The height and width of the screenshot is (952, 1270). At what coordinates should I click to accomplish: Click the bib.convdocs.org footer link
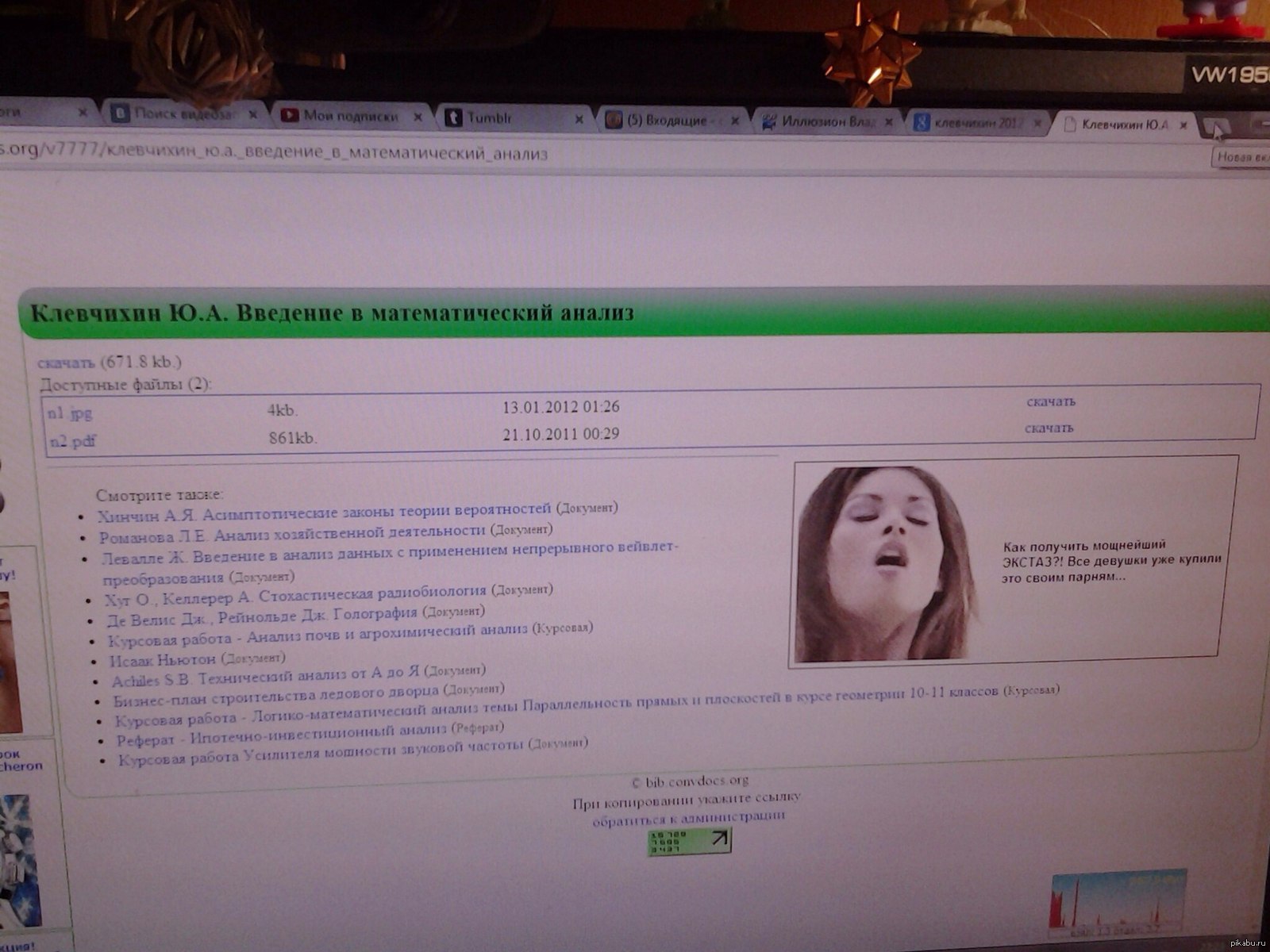tap(696, 781)
